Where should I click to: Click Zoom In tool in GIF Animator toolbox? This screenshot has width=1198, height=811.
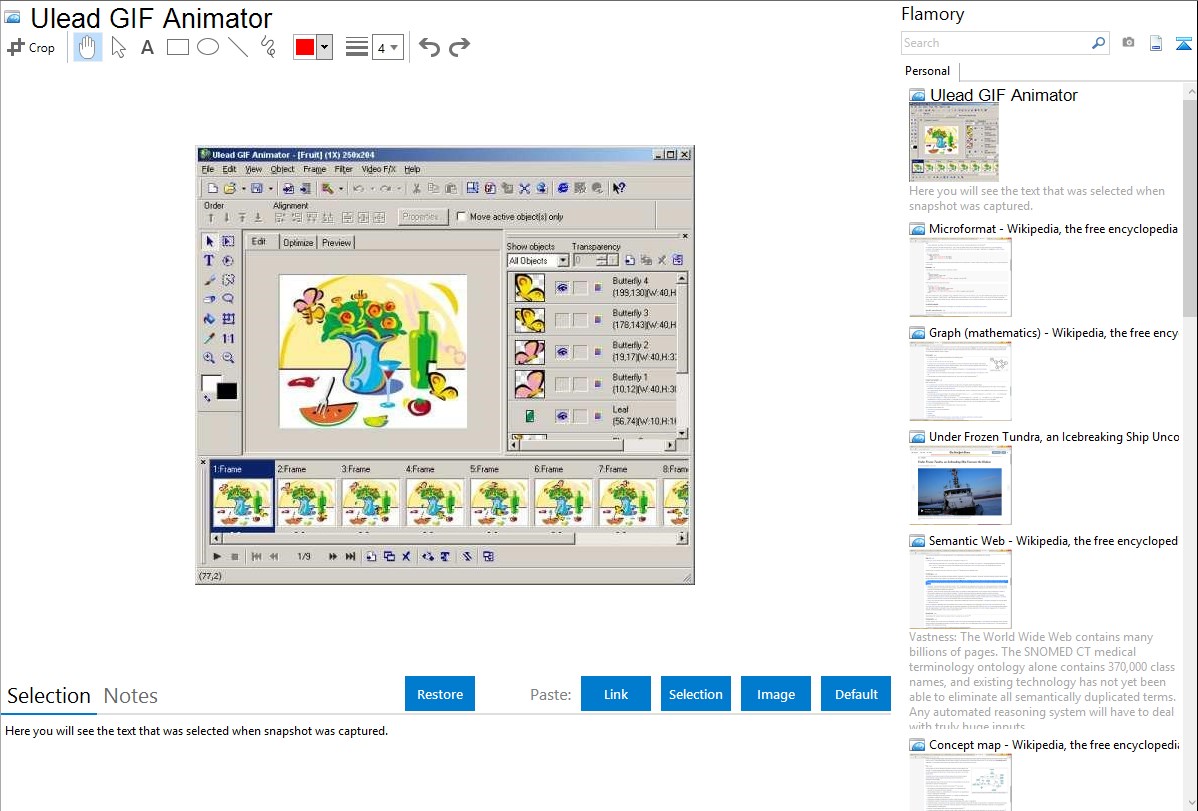[209, 358]
